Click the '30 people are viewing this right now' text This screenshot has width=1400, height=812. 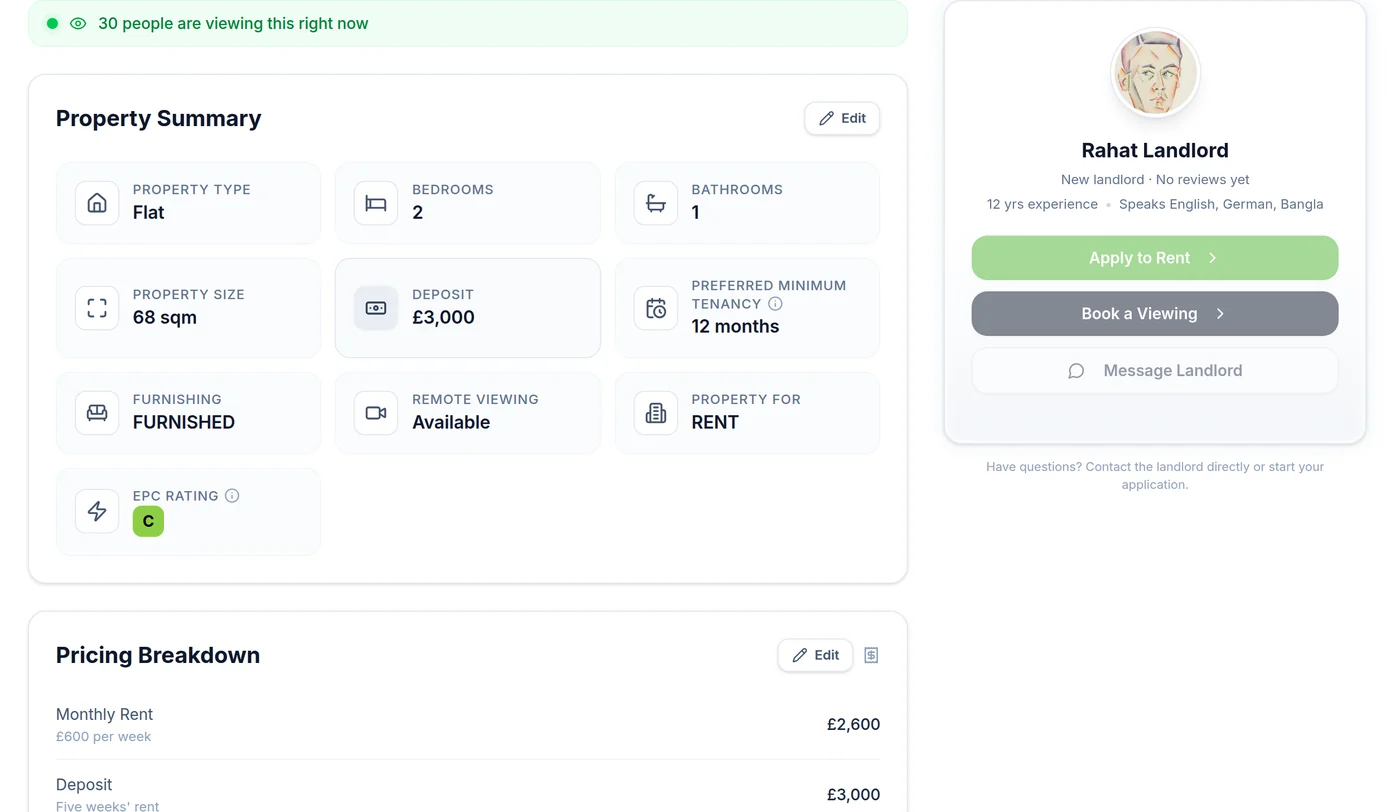pos(233,23)
